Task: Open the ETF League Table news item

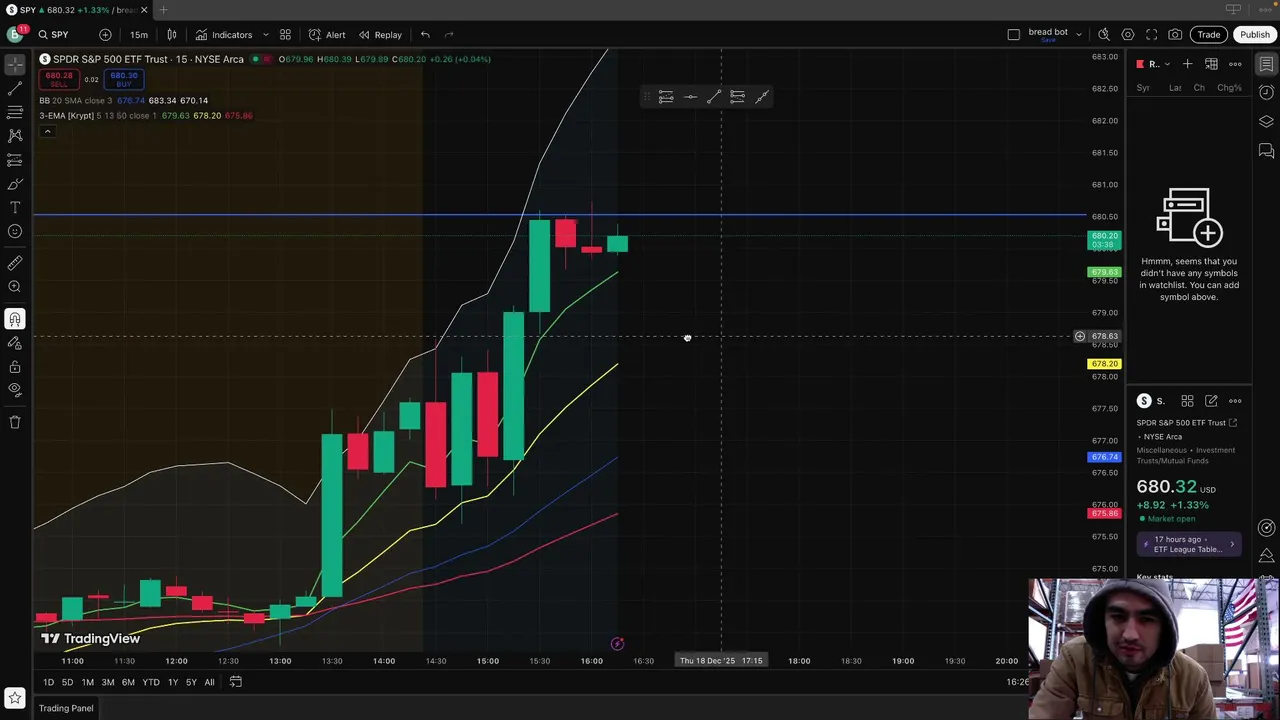Action: pos(1189,544)
